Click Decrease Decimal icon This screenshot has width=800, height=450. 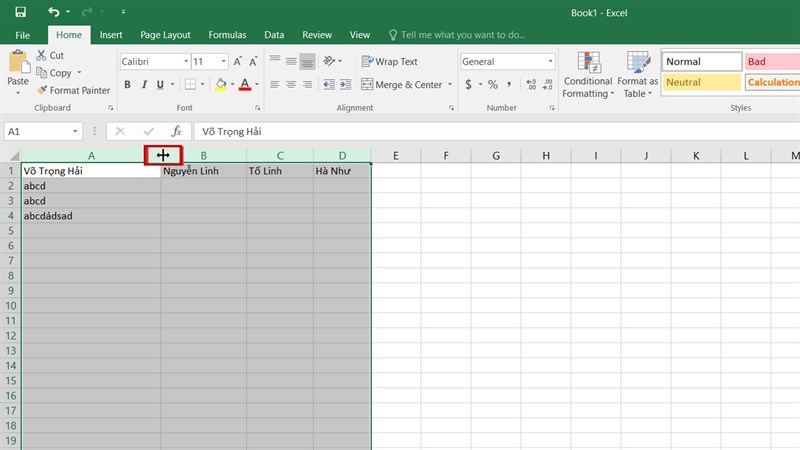pyautogui.click(x=547, y=85)
